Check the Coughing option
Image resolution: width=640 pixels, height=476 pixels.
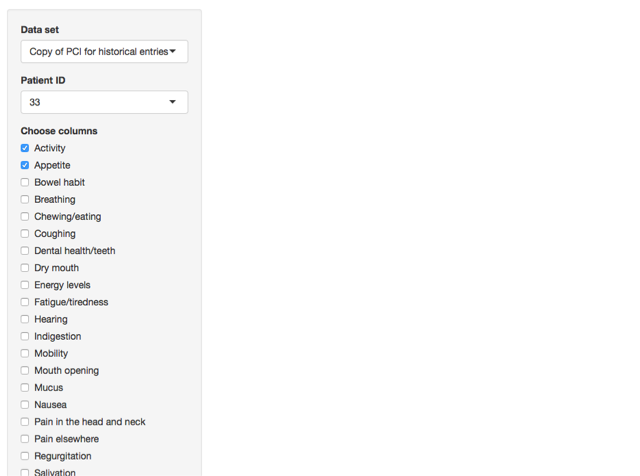[25, 234]
